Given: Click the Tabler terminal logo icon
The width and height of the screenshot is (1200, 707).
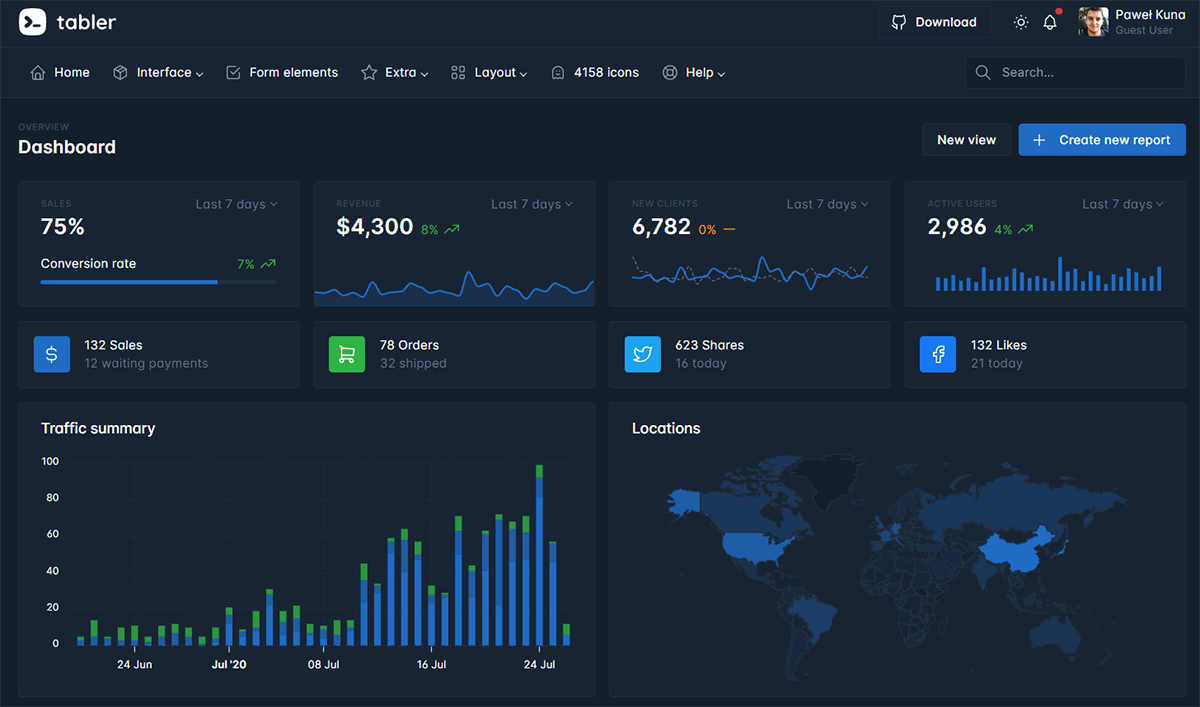Looking at the screenshot, I should pos(32,21).
